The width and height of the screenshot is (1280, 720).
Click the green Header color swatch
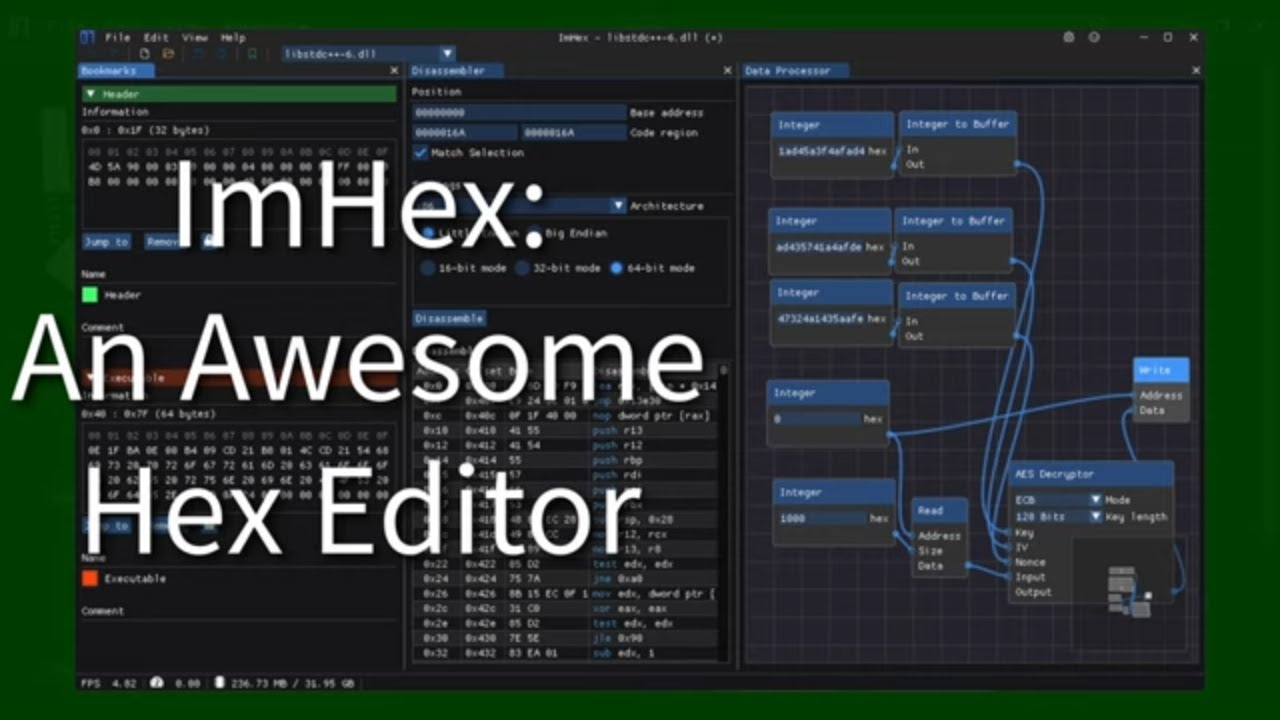click(90, 295)
